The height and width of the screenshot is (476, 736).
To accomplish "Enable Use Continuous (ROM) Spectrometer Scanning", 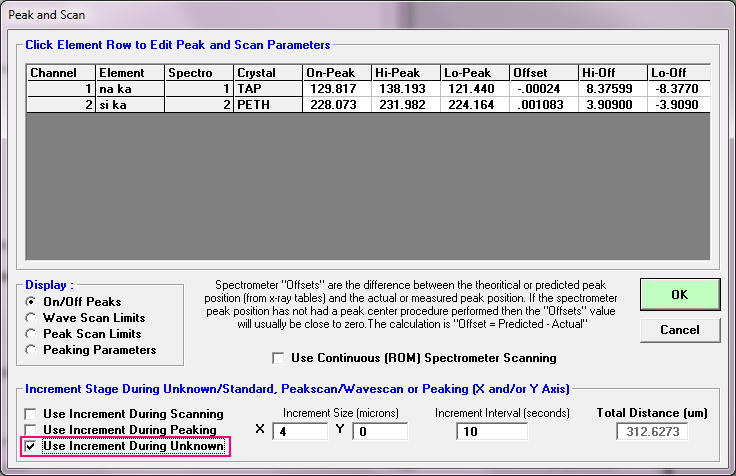I will point(279,358).
